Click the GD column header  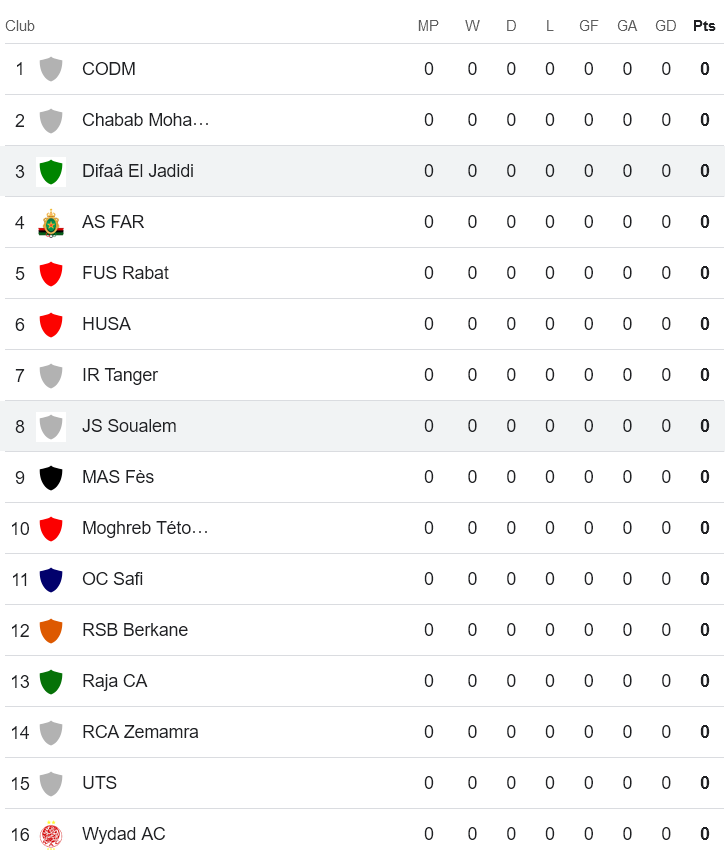(666, 26)
